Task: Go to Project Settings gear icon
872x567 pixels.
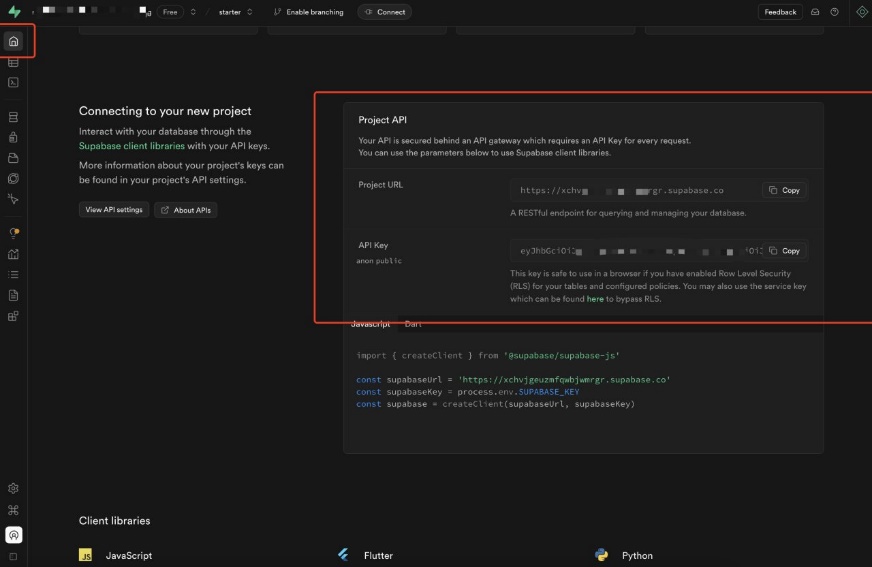Action: coord(13,489)
